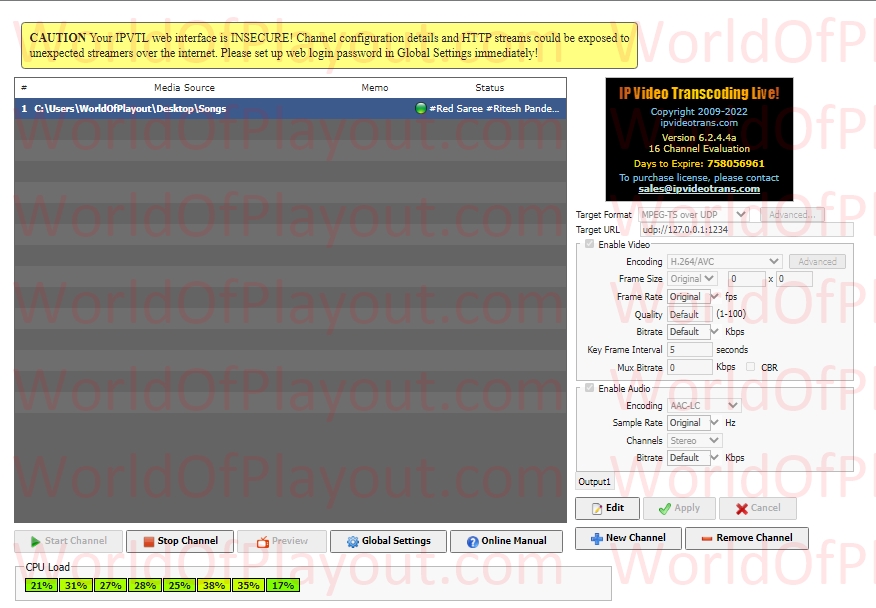Click the red minus Remove Channel icon
Viewport: 876px width, 608px height.
point(707,538)
